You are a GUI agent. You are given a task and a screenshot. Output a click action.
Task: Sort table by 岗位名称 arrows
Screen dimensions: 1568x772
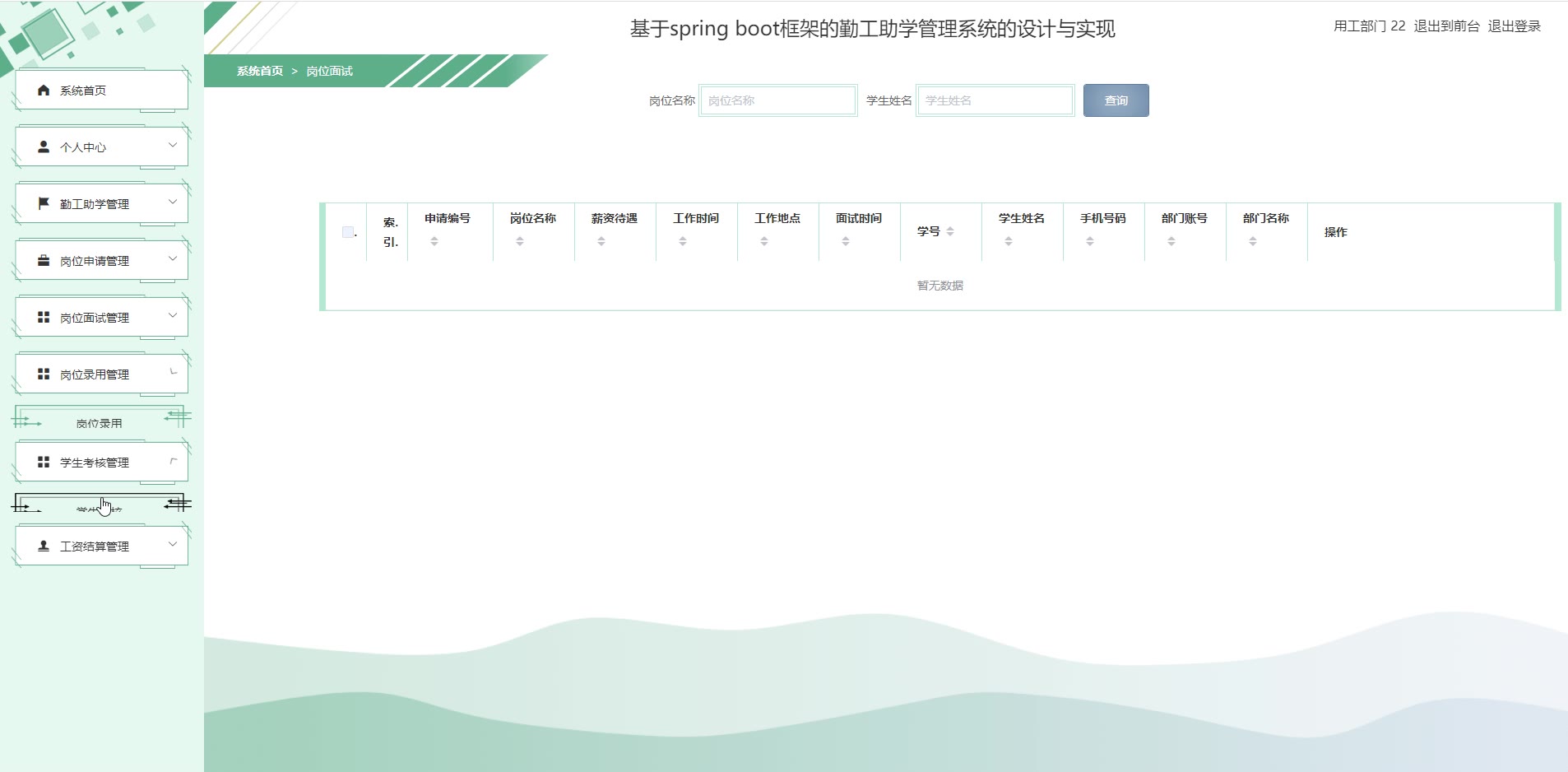point(520,241)
